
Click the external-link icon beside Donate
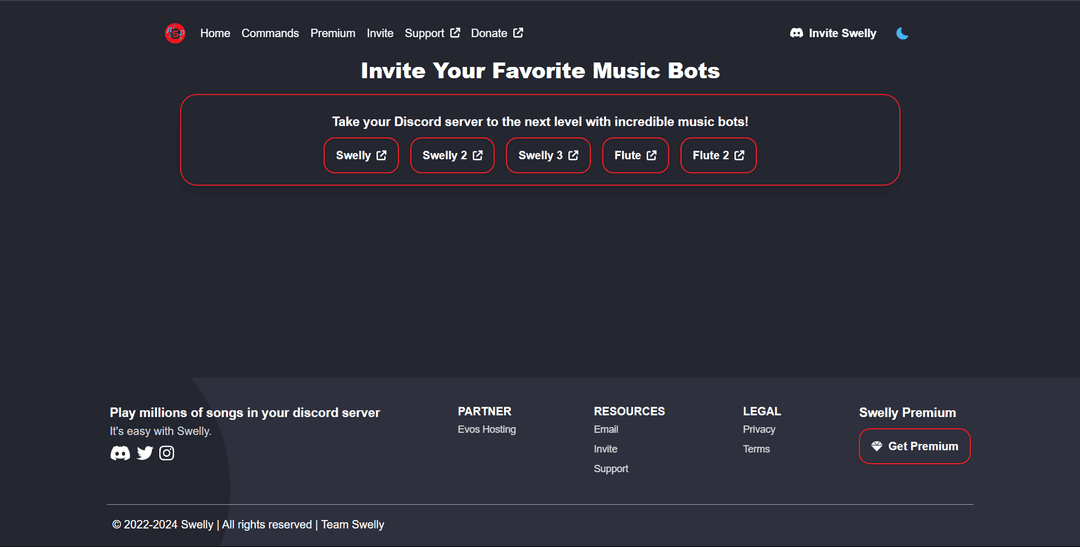(x=518, y=32)
